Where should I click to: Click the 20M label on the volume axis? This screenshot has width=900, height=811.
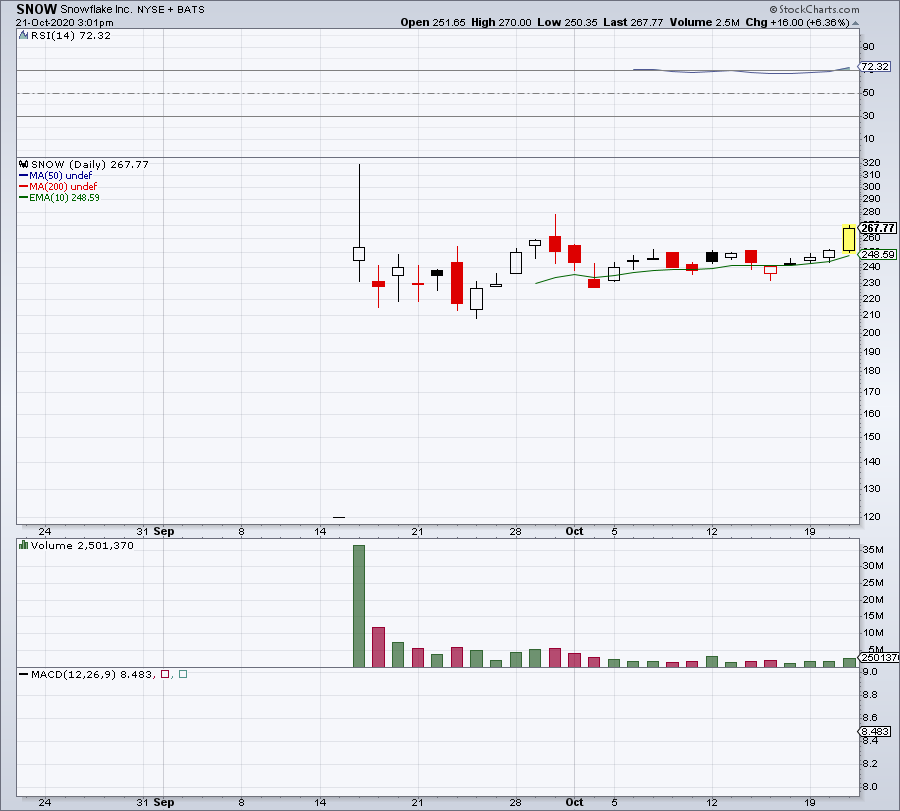(x=872, y=599)
